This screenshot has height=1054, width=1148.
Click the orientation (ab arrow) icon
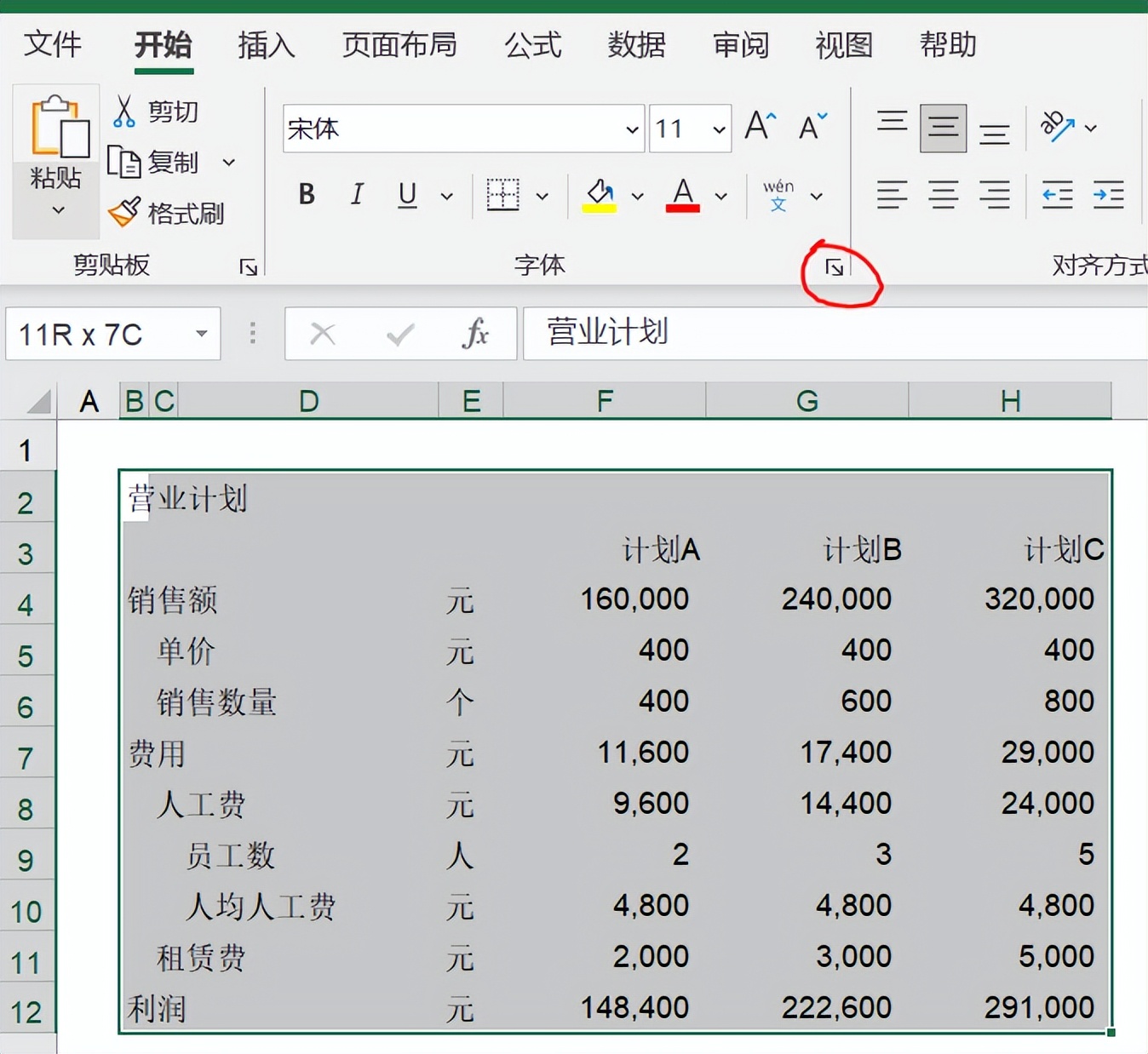[x=1059, y=127]
